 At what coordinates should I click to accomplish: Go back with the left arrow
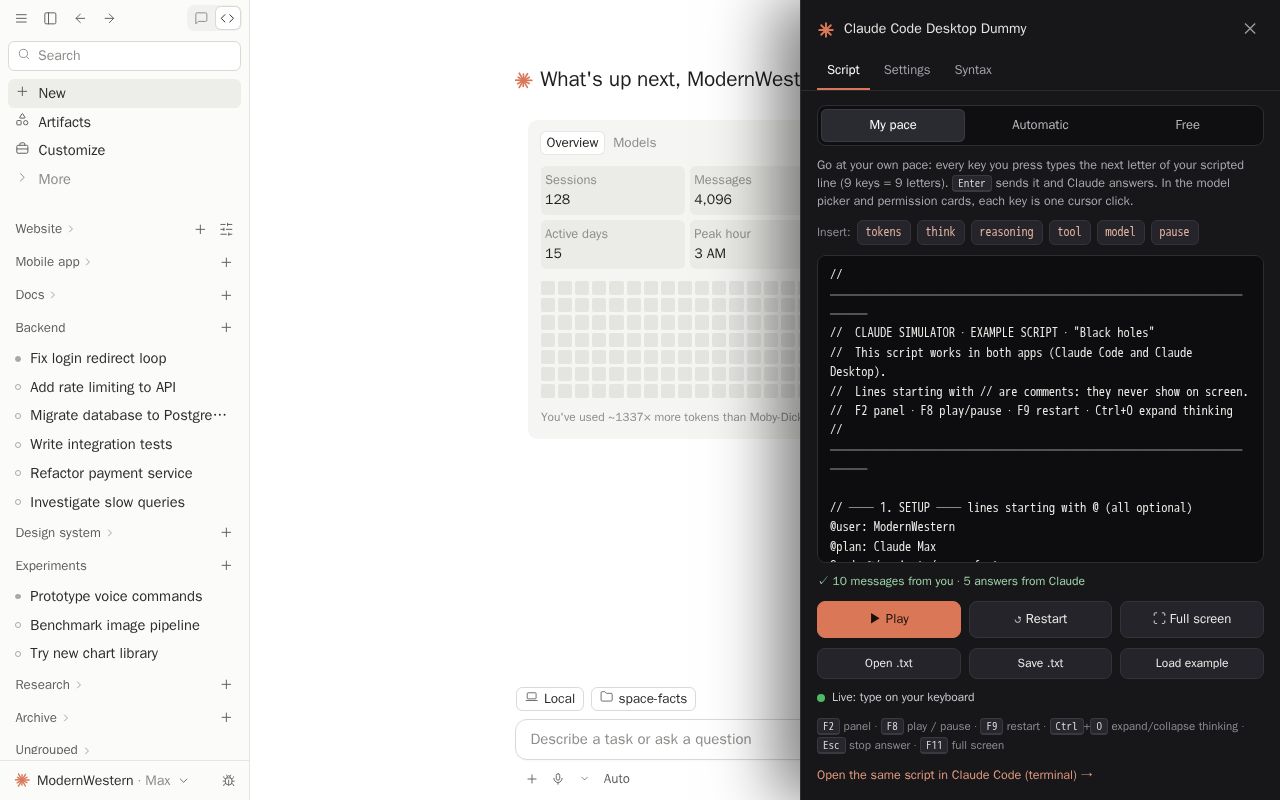point(80,18)
